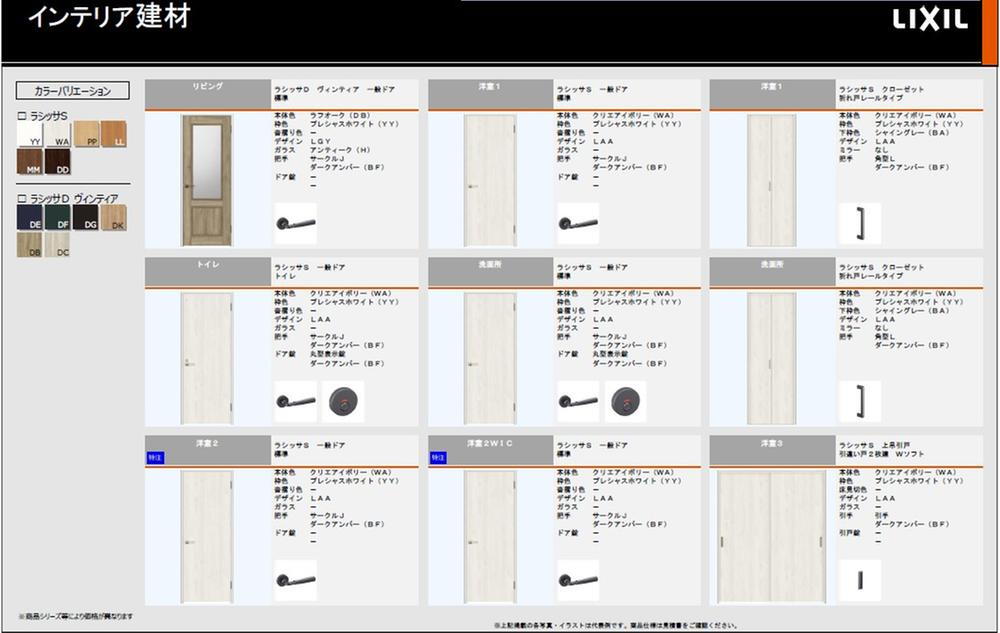The image size is (1000, 633).
Task: Select the DD dark brown swatch
Action: tap(57, 161)
